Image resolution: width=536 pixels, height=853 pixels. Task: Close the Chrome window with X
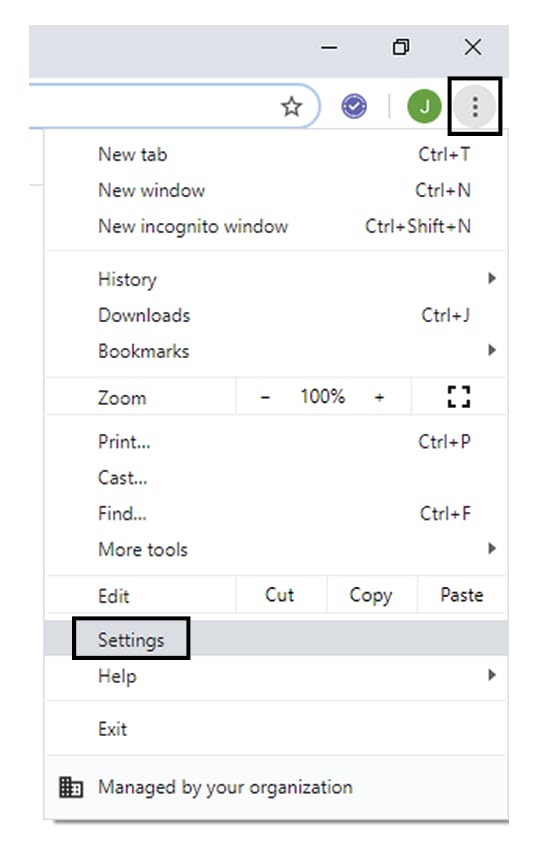click(473, 47)
